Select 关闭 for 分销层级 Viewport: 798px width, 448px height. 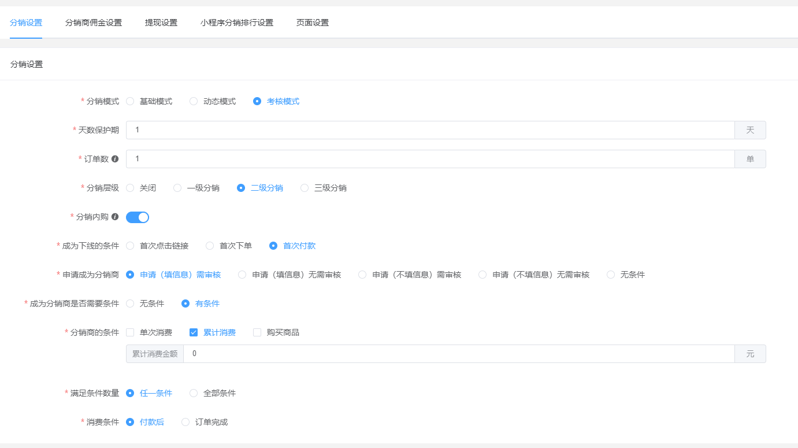(130, 188)
